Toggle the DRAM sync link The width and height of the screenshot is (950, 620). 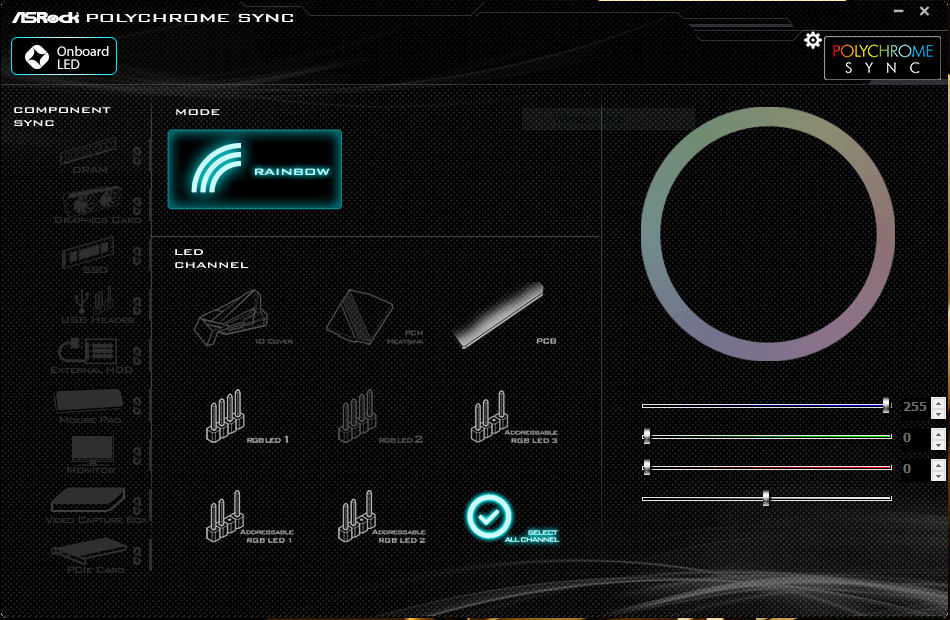click(138, 156)
